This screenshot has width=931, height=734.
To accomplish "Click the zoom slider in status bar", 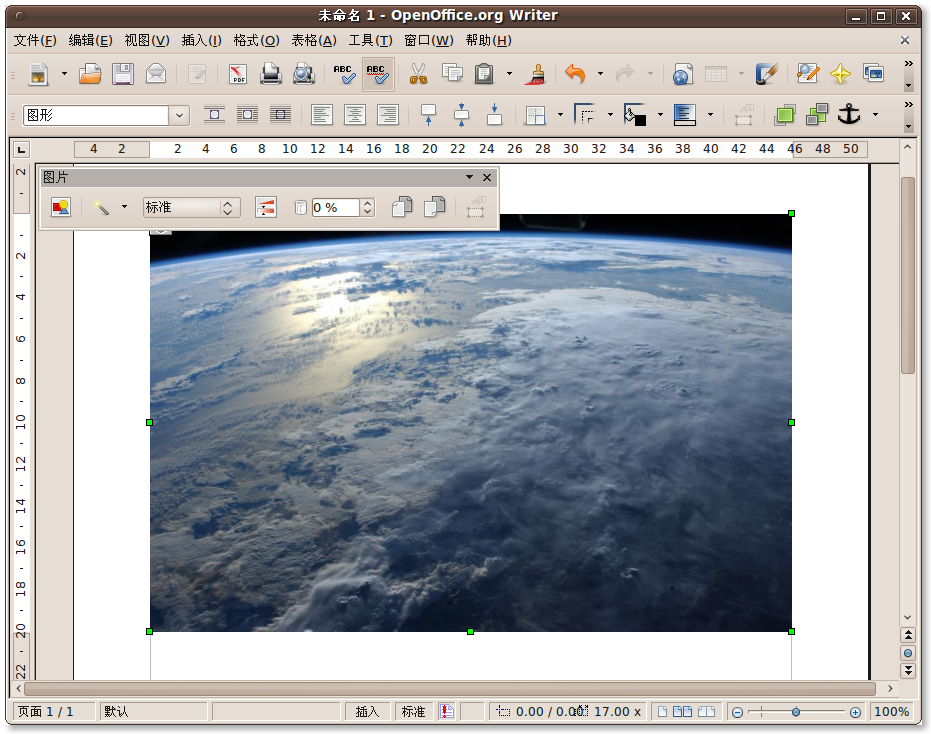I will click(796, 712).
